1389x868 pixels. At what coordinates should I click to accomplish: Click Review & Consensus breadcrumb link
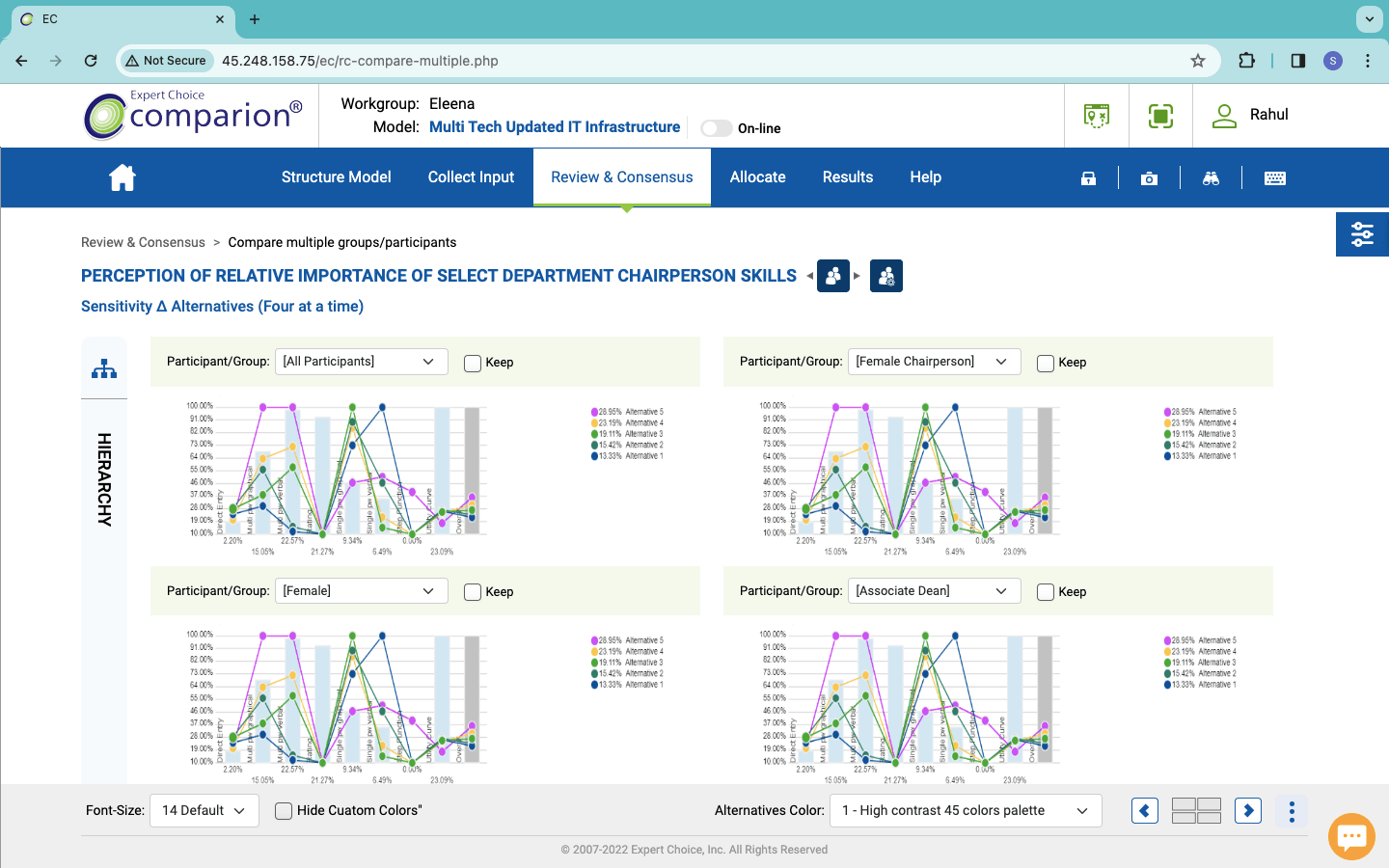pyautogui.click(x=143, y=243)
